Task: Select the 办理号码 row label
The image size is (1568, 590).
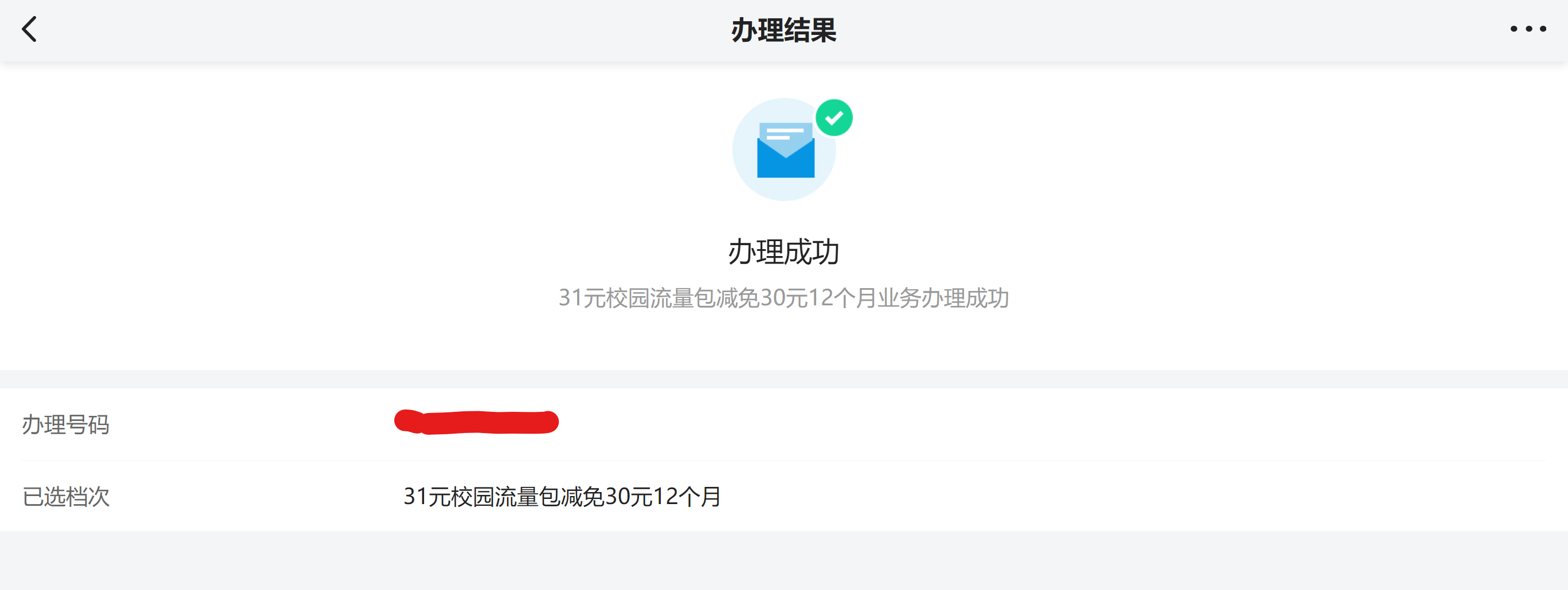Action: 66,424
